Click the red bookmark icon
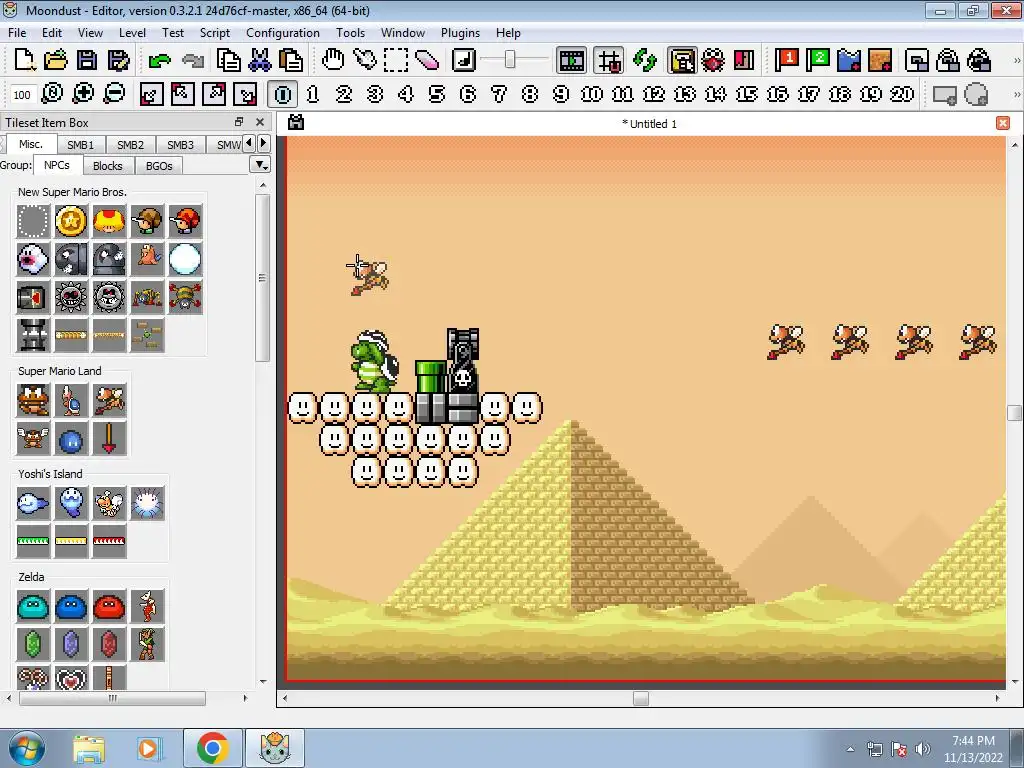This screenshot has width=1024, height=768. [x=744, y=60]
